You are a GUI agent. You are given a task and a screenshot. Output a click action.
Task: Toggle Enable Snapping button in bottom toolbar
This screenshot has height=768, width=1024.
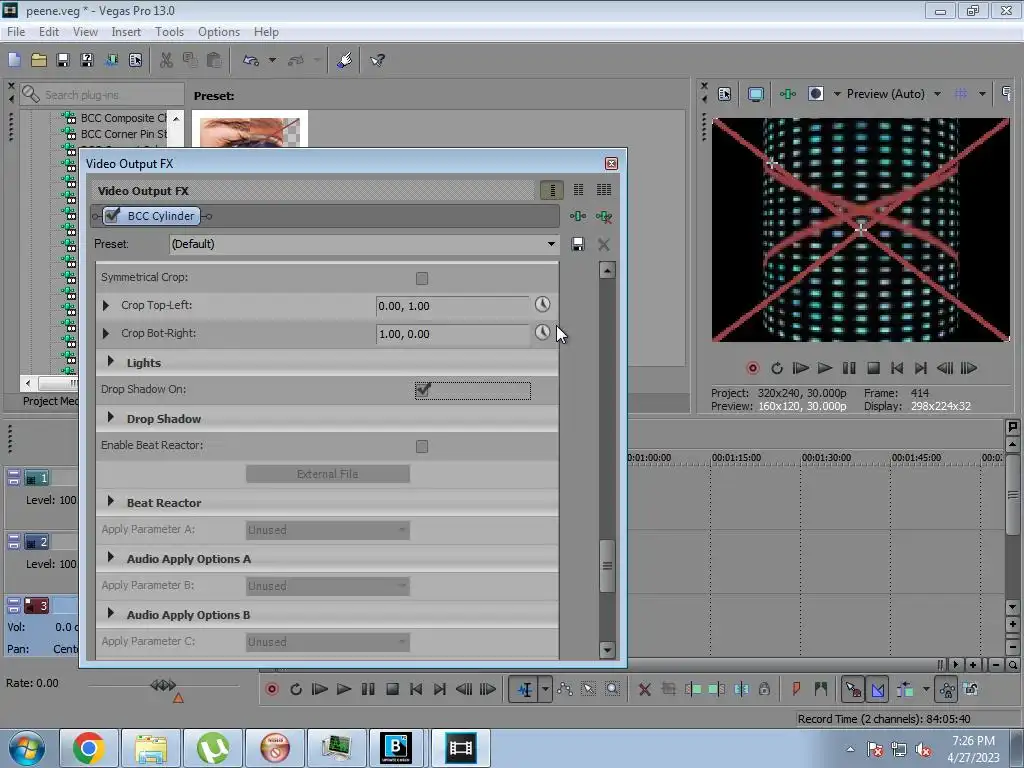click(853, 689)
